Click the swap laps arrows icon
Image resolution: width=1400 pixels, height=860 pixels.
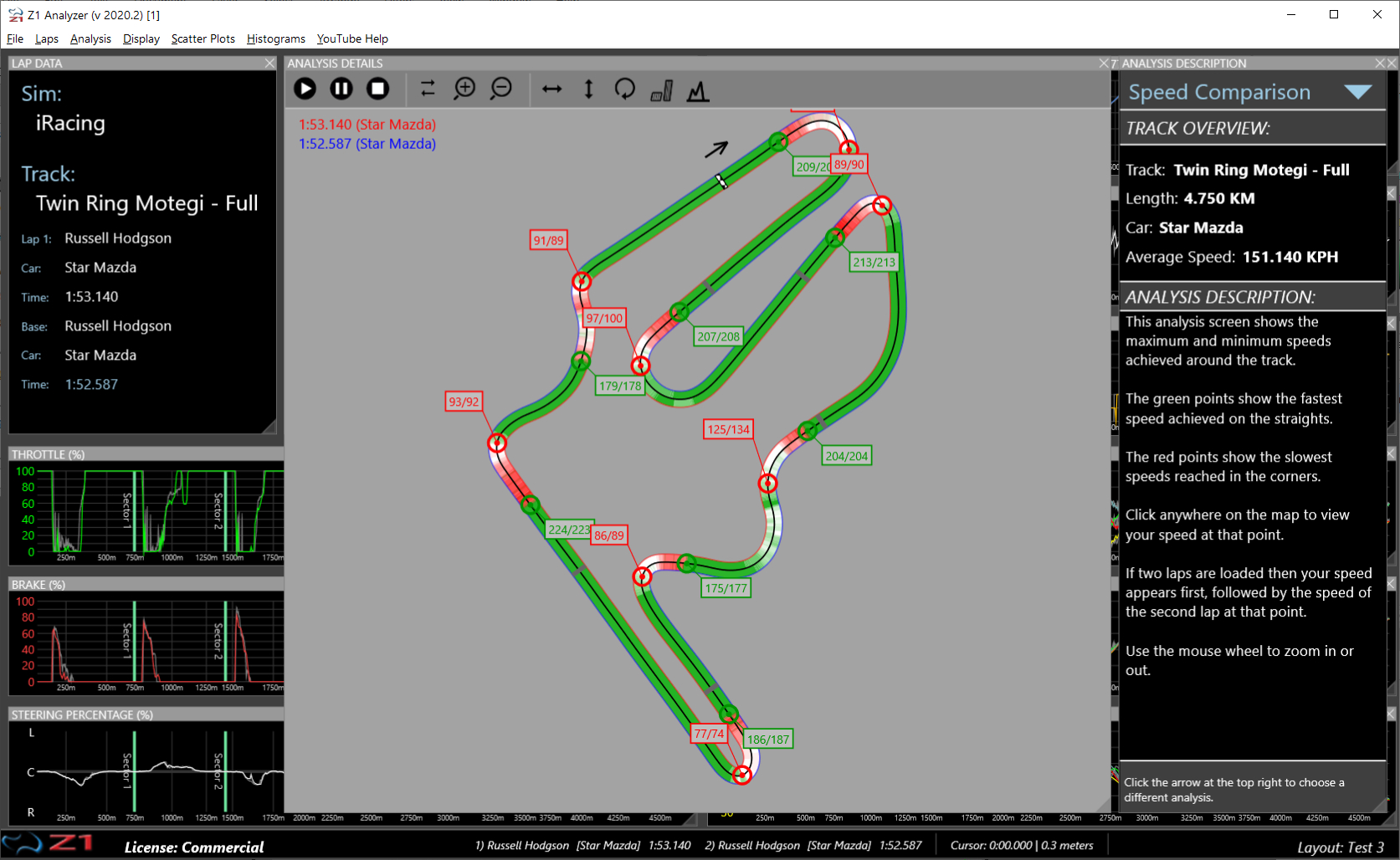point(428,89)
